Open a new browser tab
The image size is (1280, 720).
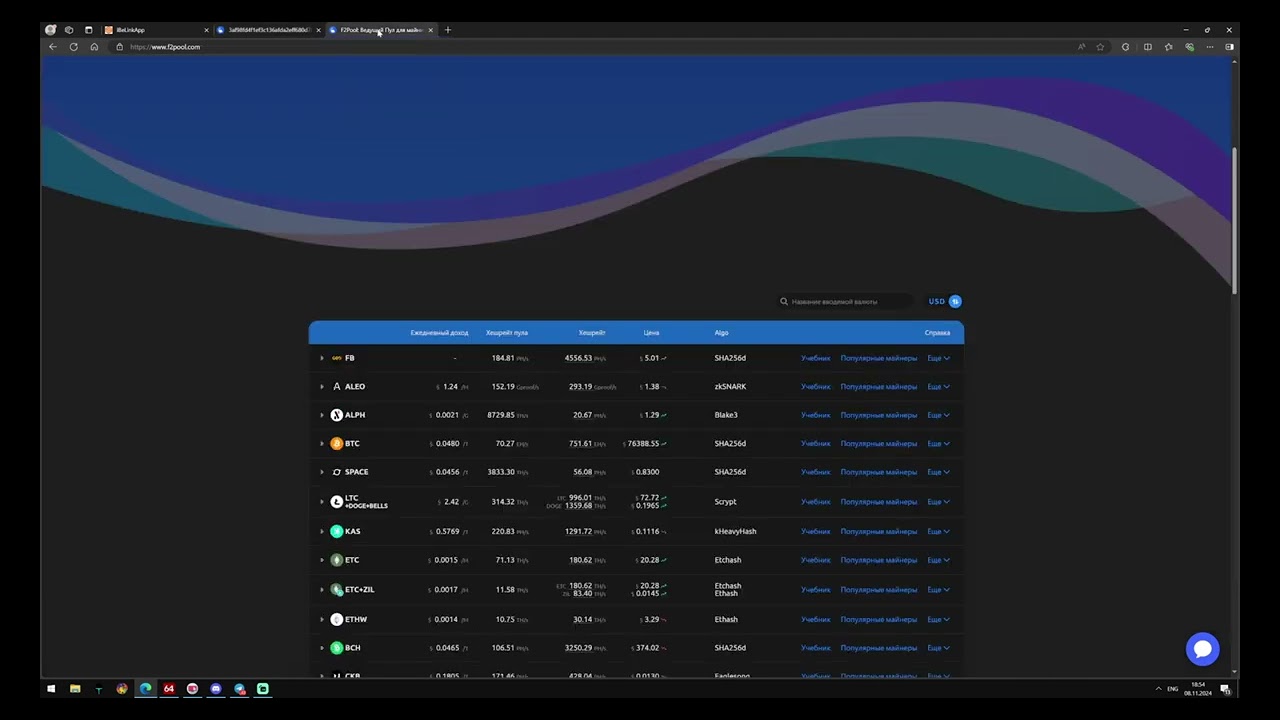[x=447, y=30]
